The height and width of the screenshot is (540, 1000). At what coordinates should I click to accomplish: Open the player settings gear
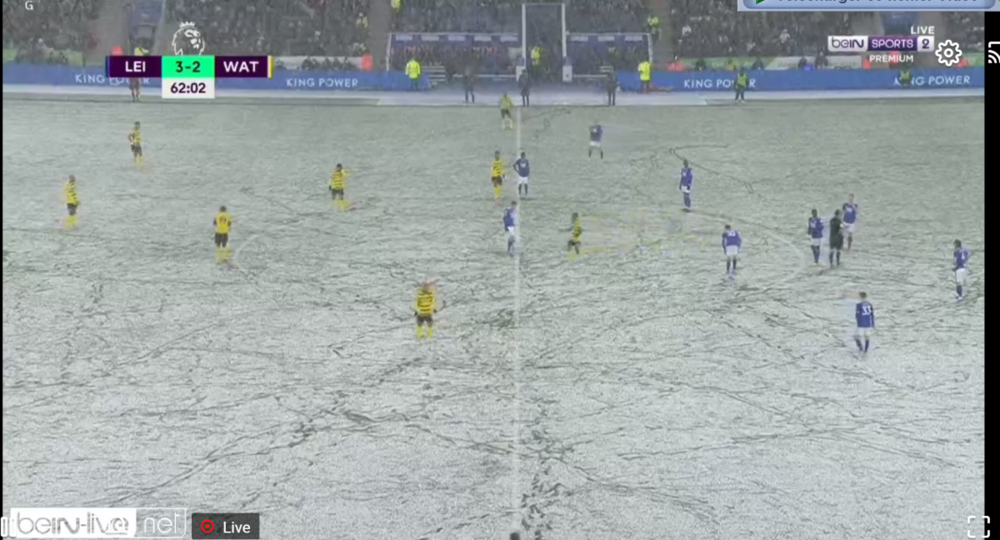(x=948, y=53)
